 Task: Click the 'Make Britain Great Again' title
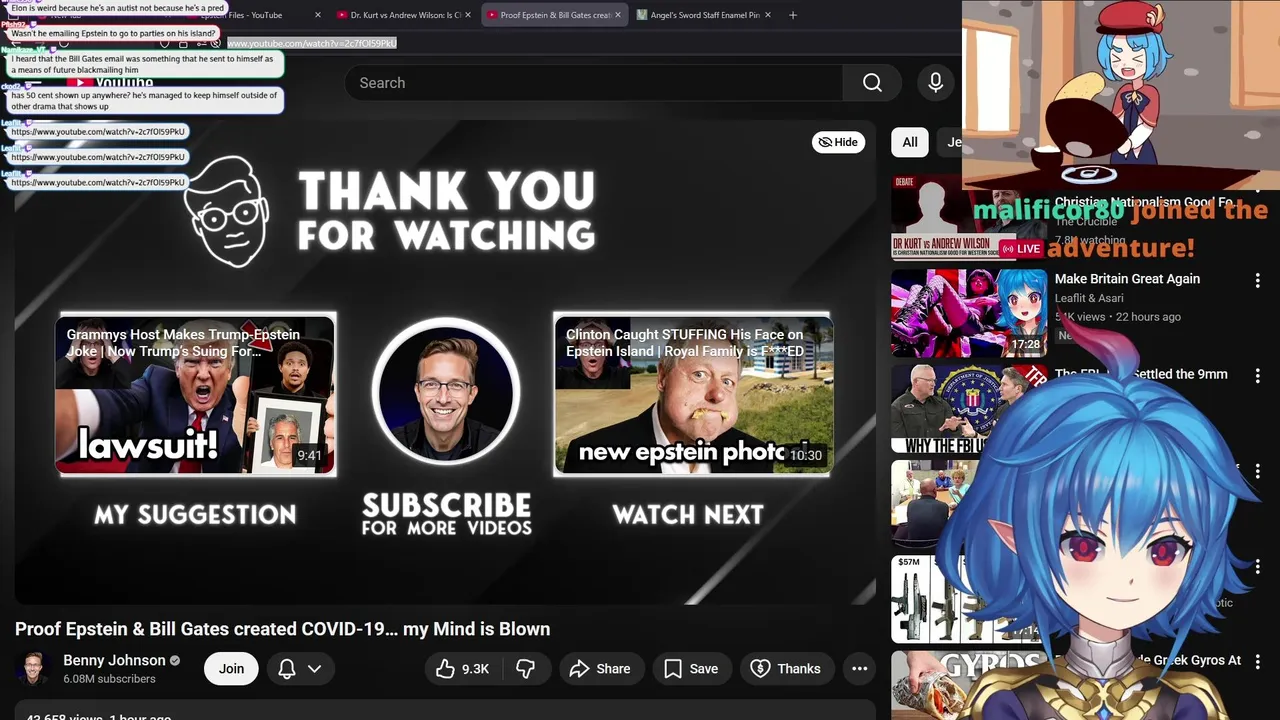(1127, 279)
